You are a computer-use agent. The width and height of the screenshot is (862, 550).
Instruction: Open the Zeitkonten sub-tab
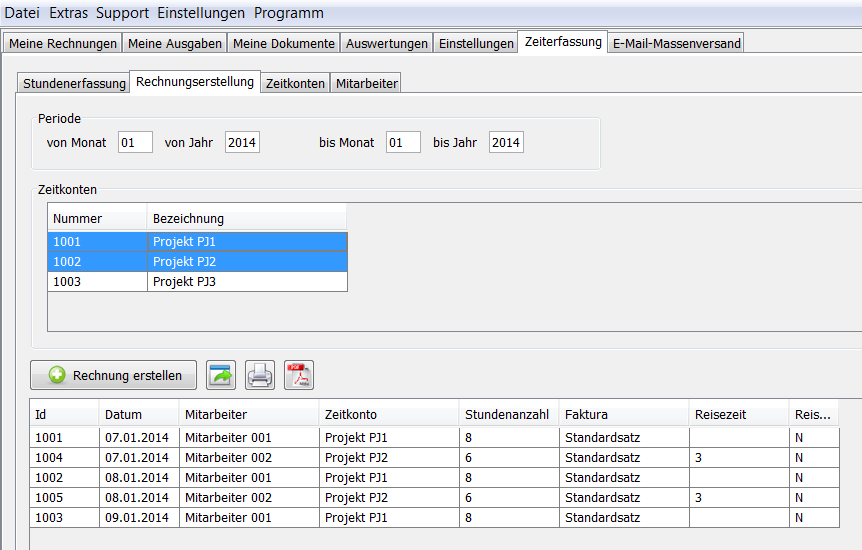pos(295,84)
